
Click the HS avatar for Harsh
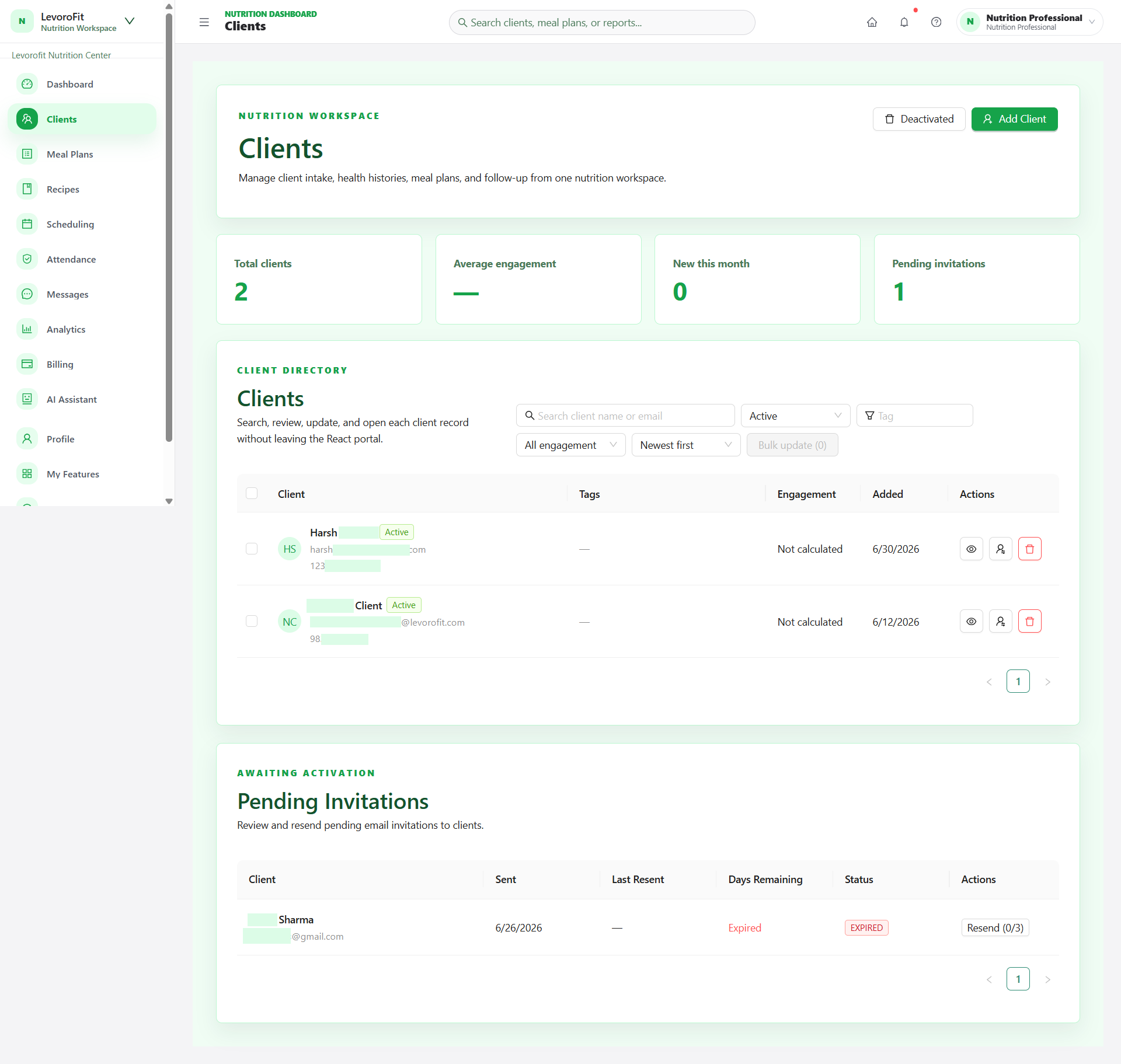(x=290, y=549)
